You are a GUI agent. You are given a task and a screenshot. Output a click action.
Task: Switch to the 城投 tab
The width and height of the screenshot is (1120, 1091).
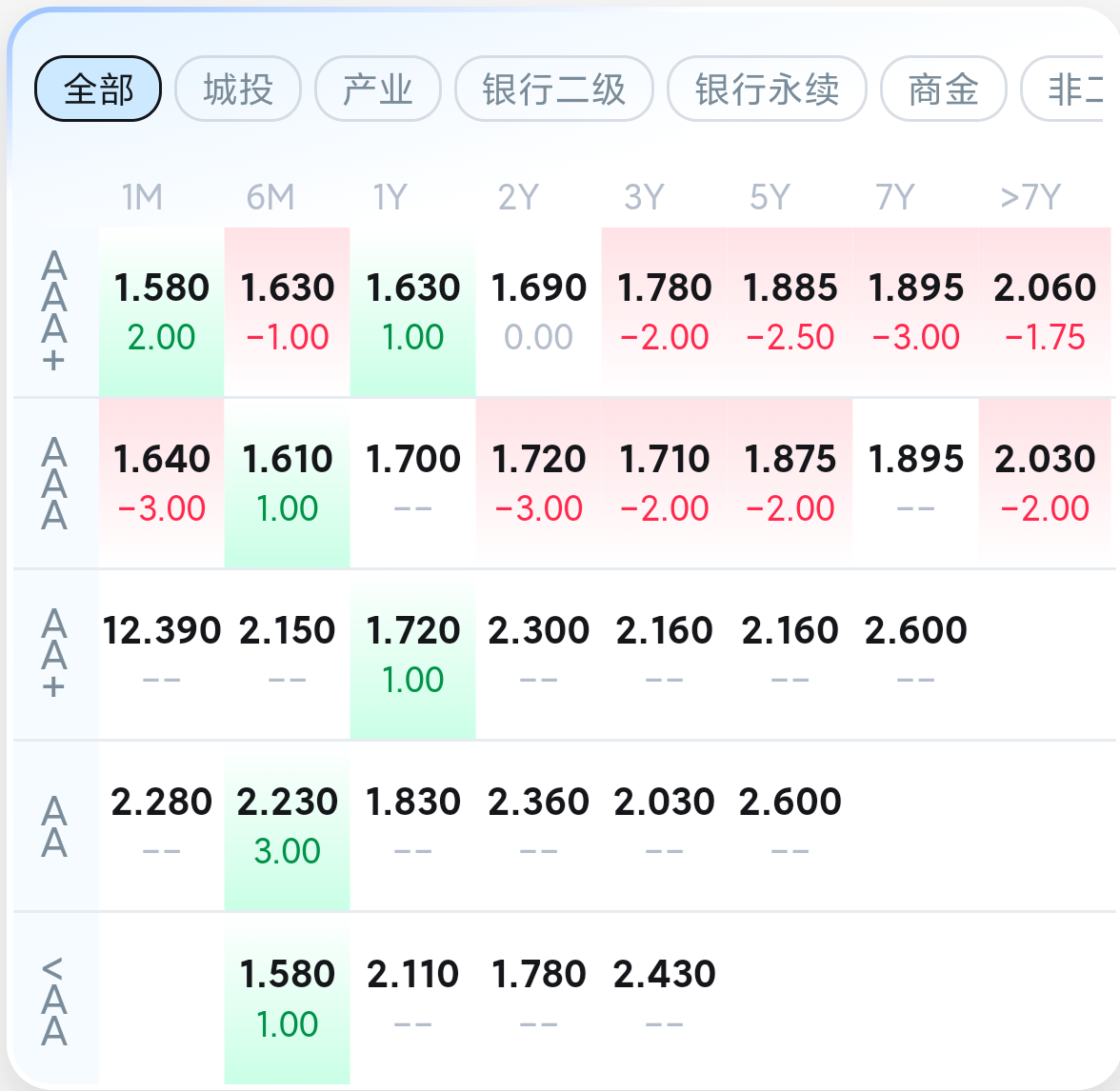coord(238,89)
